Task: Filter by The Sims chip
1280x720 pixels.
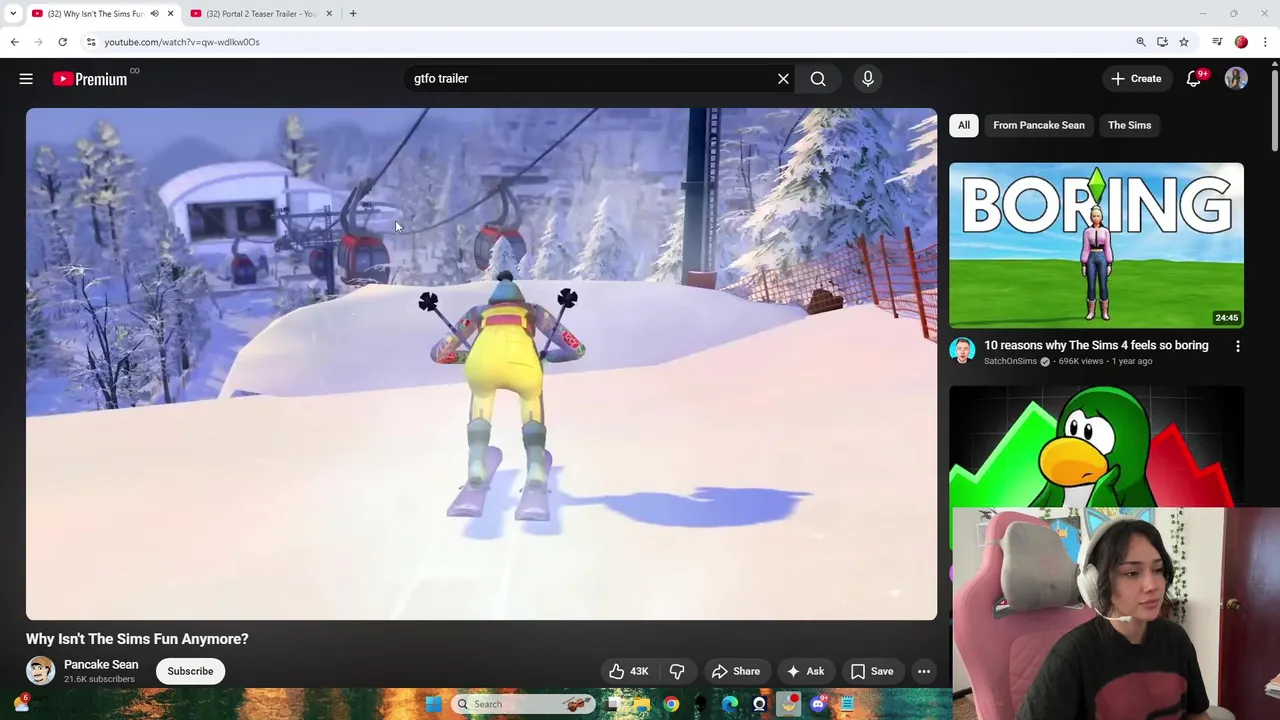Action: pos(1130,125)
